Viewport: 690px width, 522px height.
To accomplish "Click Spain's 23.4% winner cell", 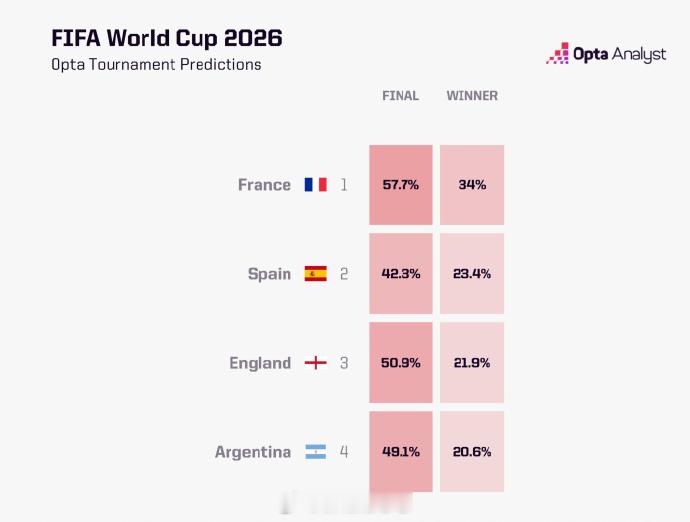I will pos(472,274).
